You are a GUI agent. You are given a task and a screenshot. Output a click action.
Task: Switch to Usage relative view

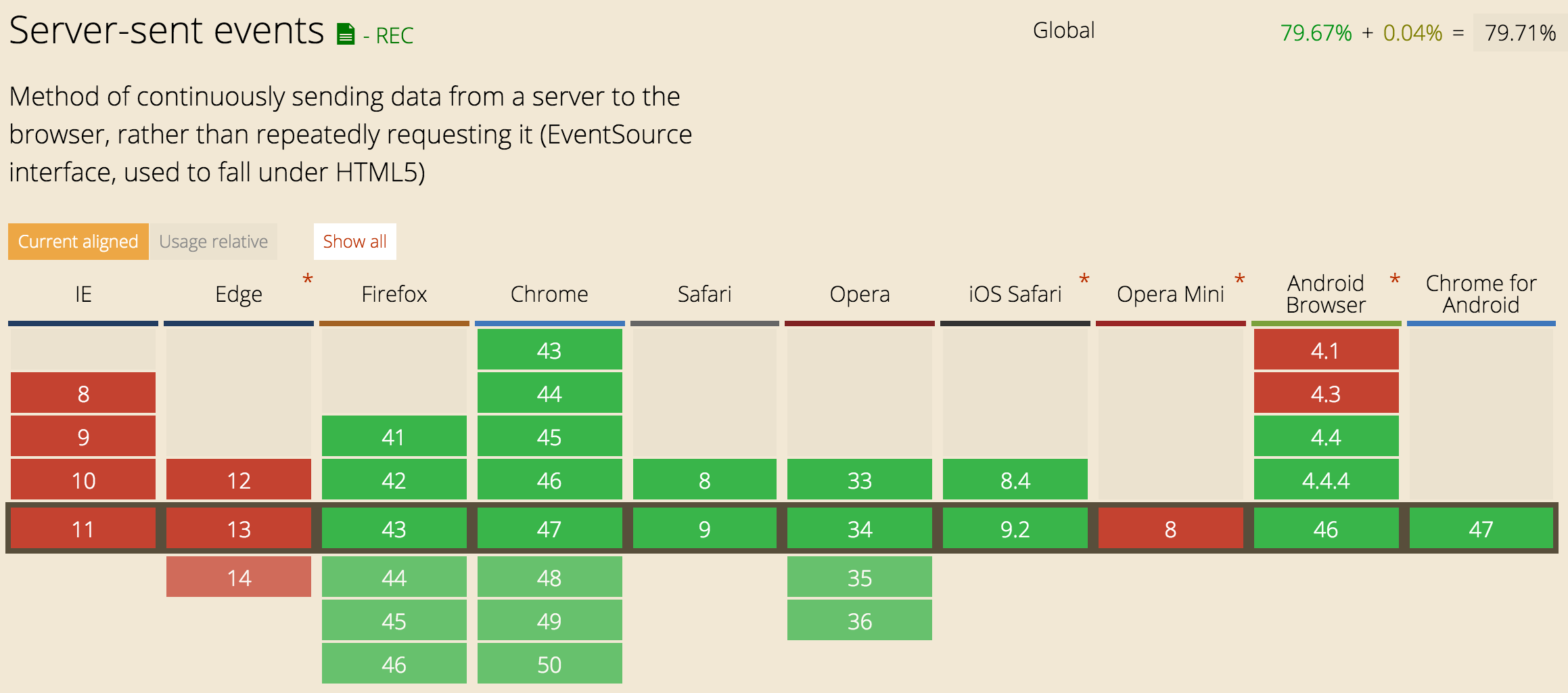tap(213, 242)
